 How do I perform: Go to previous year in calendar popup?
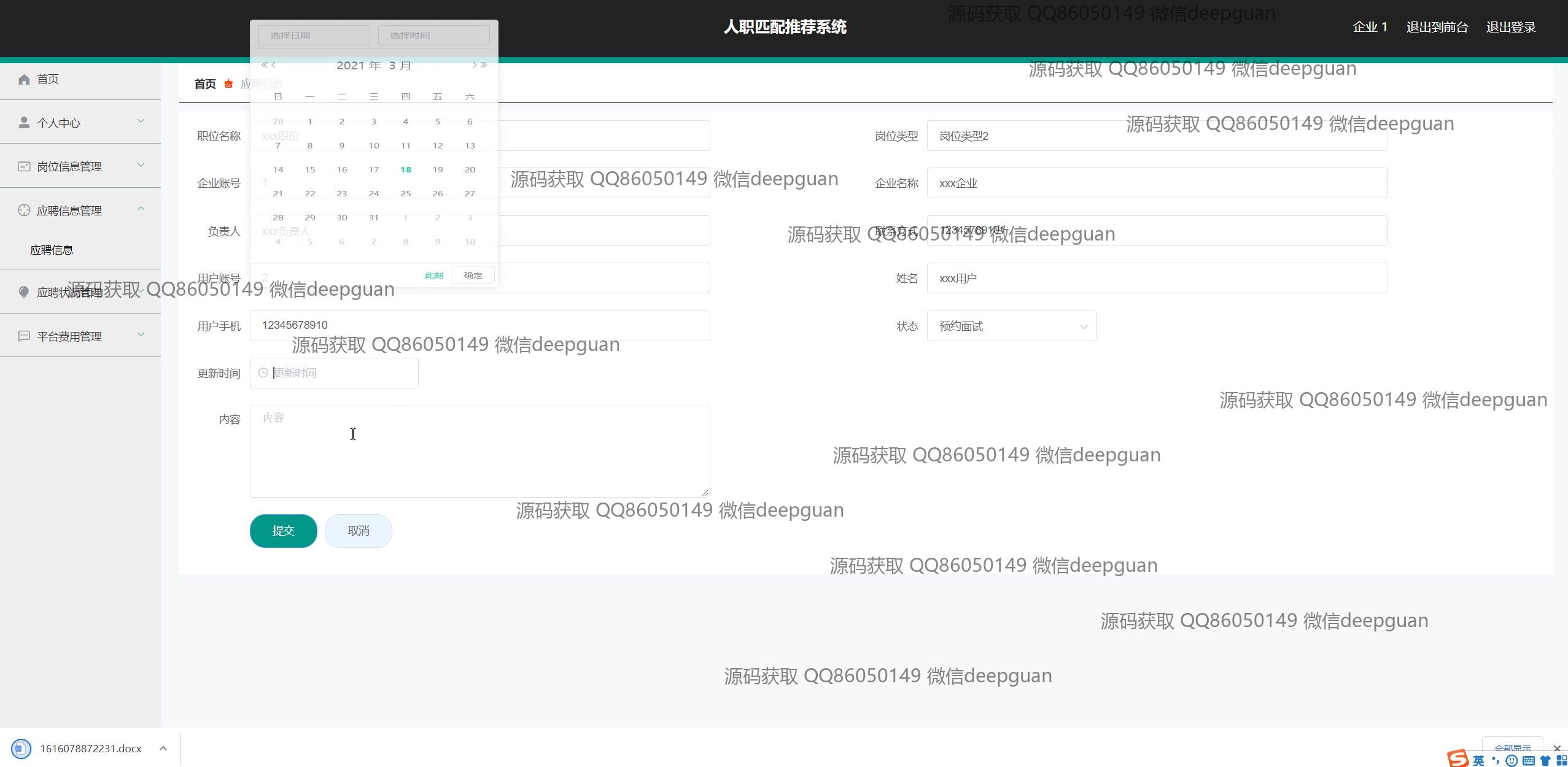click(x=264, y=65)
